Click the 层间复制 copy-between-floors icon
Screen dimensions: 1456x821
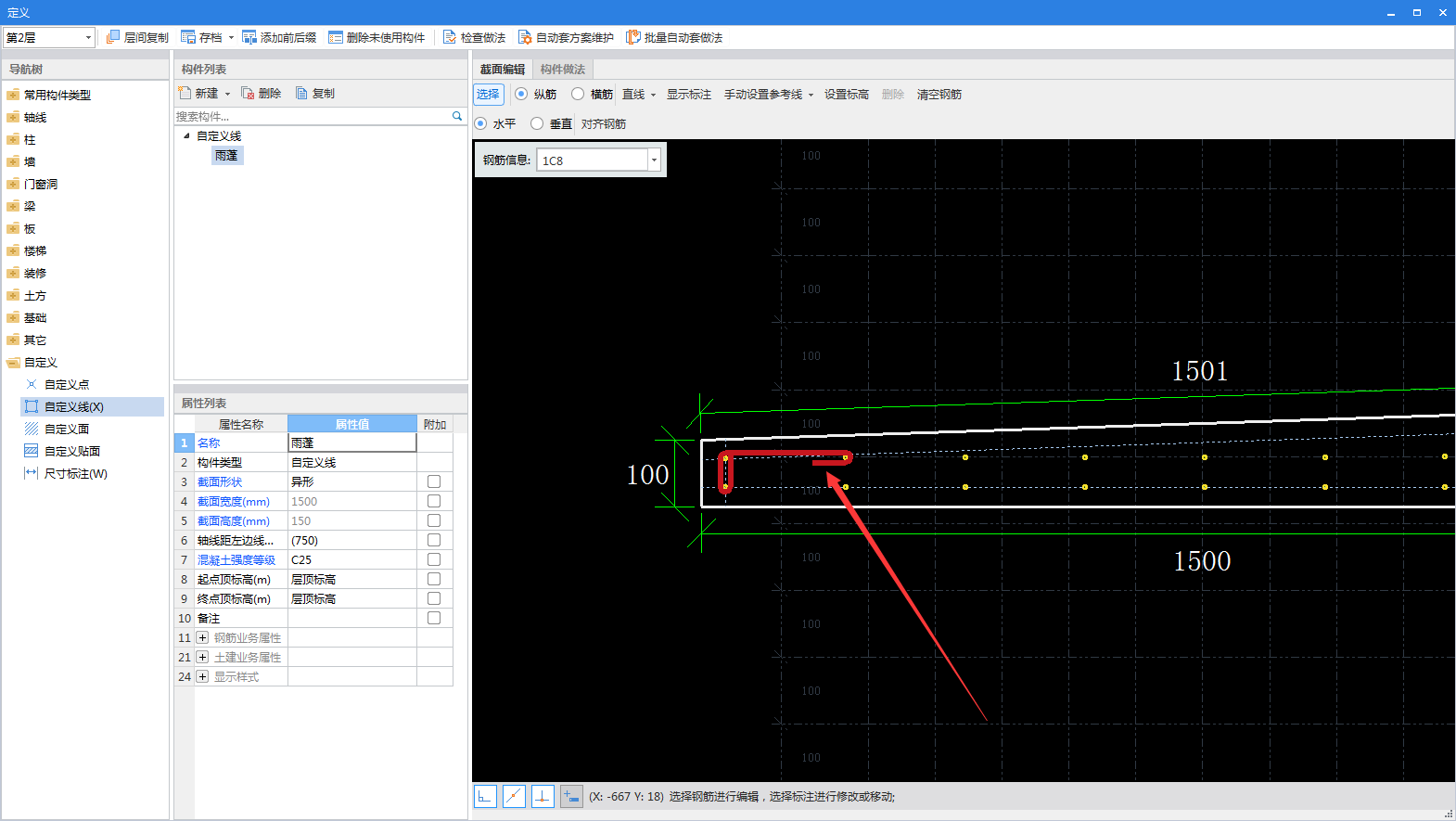113,37
